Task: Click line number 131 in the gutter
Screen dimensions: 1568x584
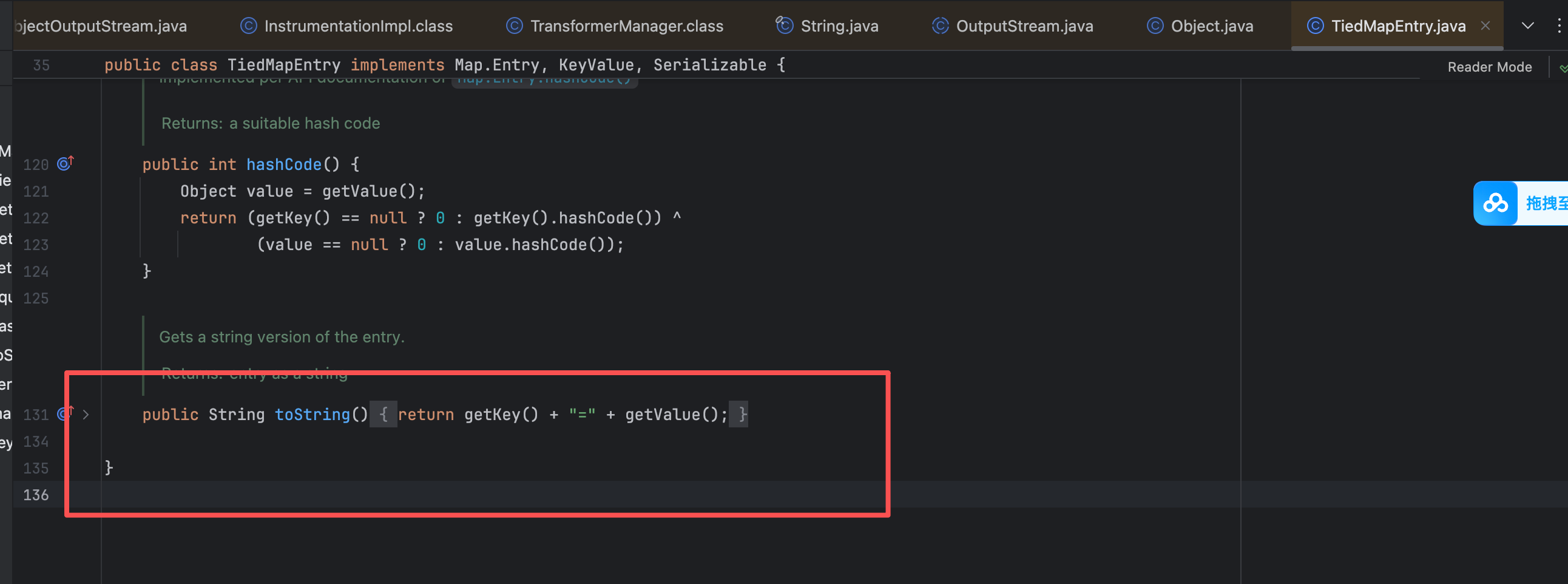Action: click(36, 415)
